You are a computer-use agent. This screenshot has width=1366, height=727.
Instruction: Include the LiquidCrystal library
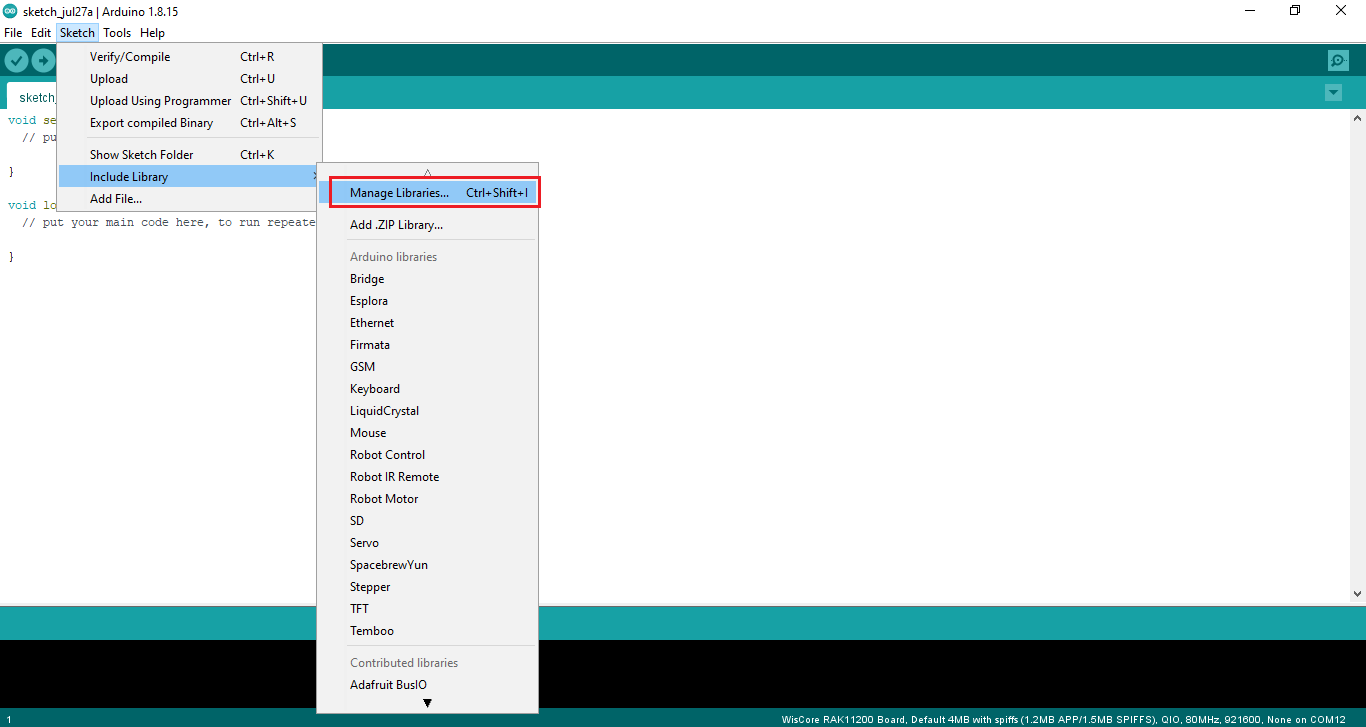click(x=428, y=411)
